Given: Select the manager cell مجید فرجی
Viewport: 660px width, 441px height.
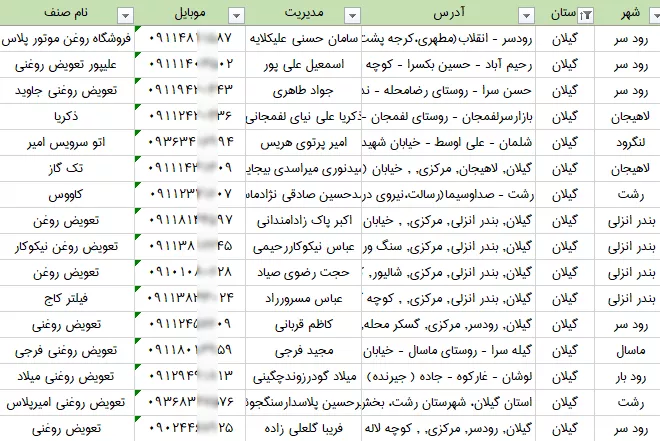Looking at the screenshot, I should [x=303, y=351].
